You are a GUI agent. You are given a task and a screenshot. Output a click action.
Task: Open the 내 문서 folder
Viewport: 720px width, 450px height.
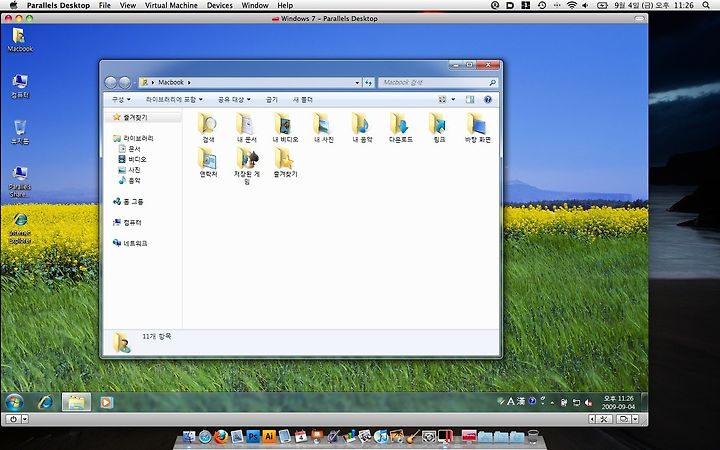pyautogui.click(x=247, y=128)
